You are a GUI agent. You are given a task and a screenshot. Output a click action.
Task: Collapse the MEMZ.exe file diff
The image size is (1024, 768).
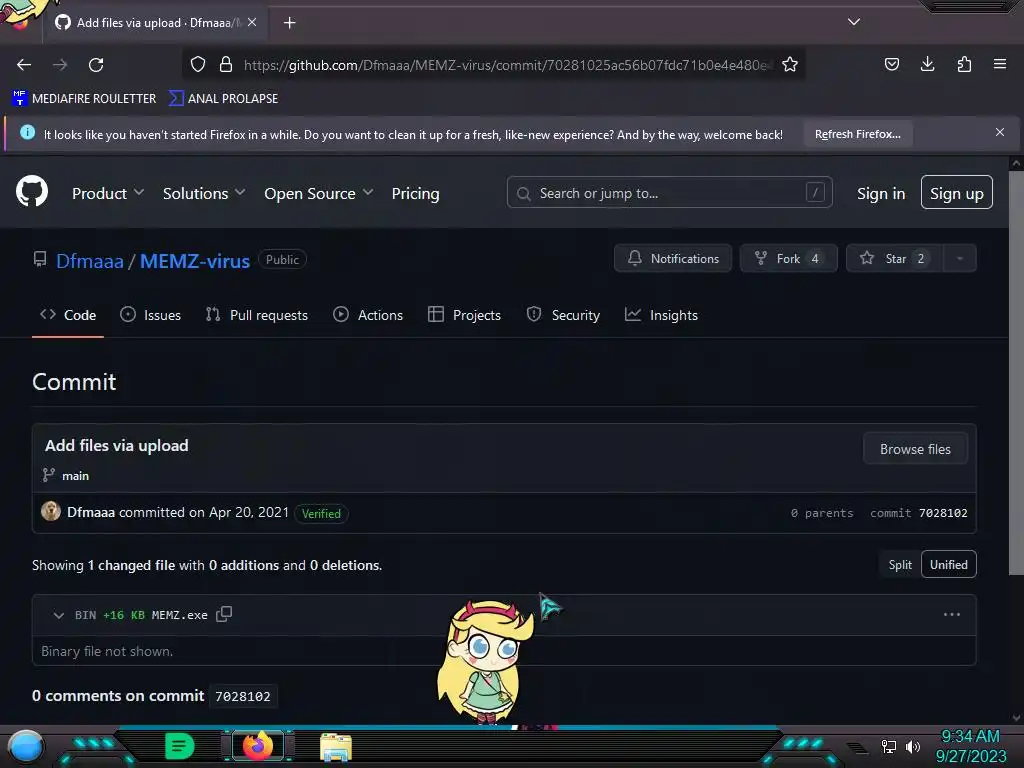click(59, 615)
